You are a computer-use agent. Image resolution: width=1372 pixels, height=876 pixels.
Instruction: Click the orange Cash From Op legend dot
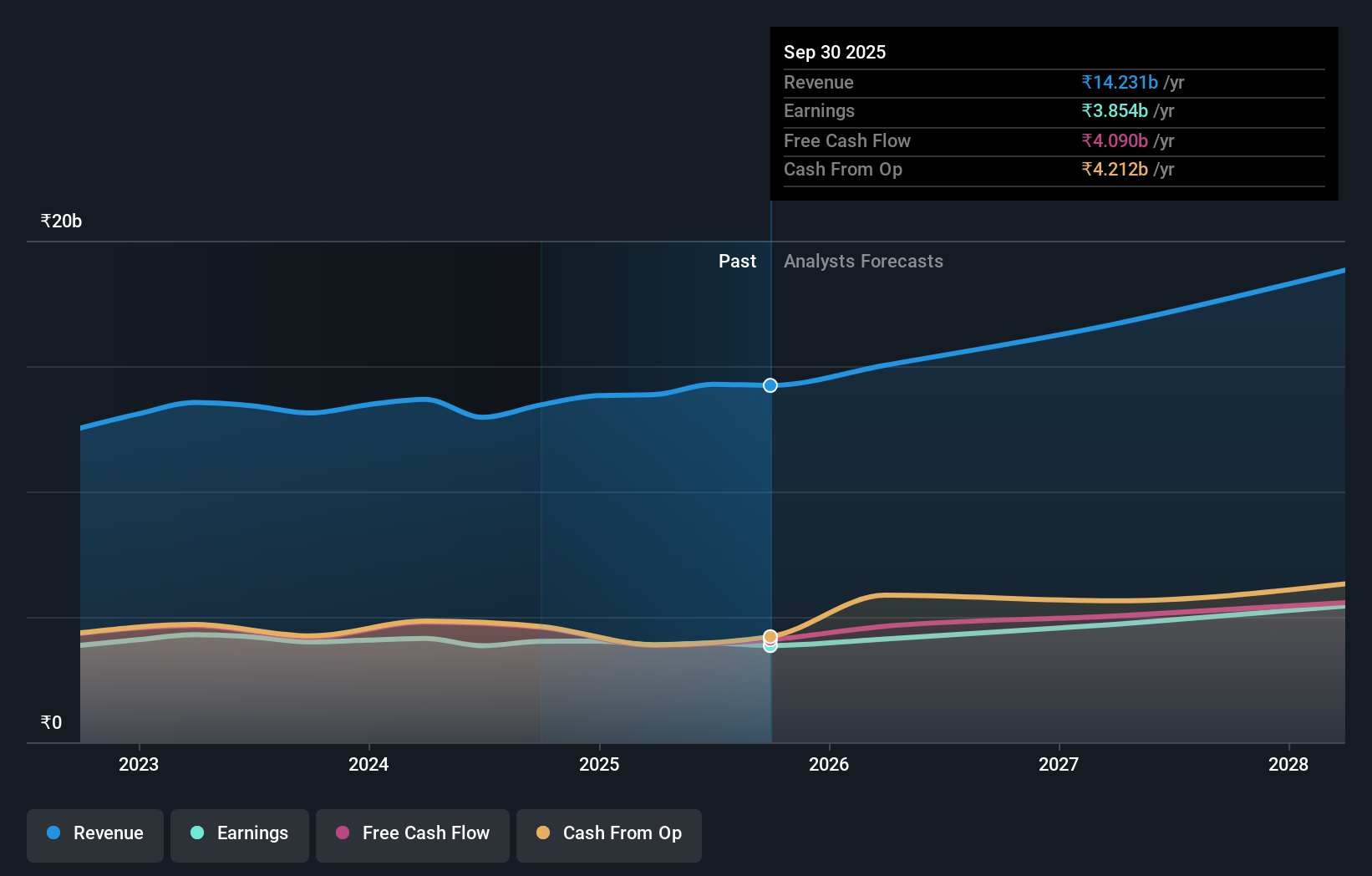544,833
